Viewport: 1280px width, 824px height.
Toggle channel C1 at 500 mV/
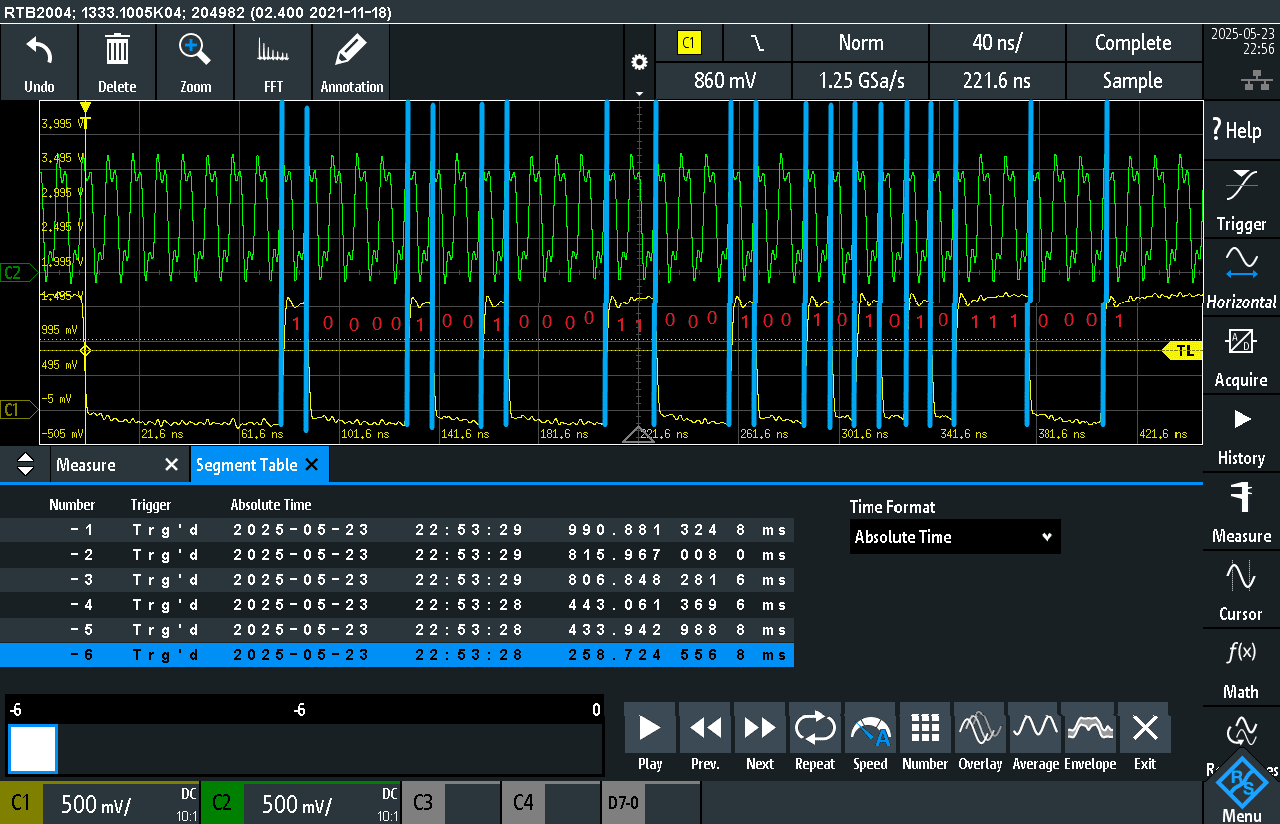coord(100,803)
